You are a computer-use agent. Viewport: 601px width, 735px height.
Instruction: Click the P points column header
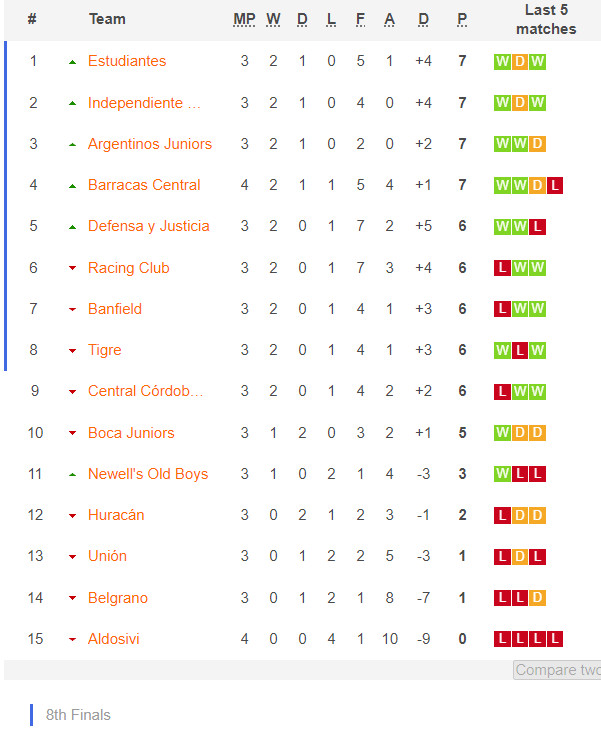coord(462,19)
